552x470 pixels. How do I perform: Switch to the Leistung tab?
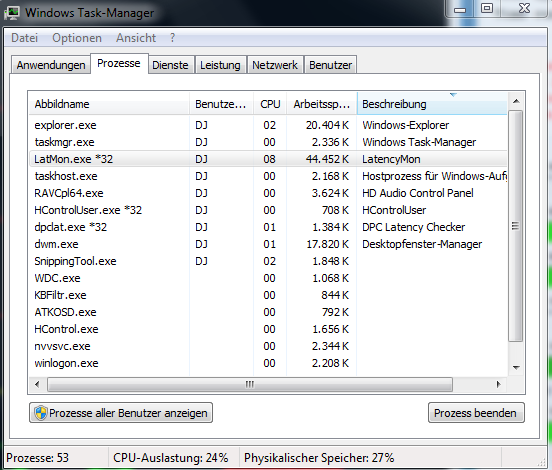tap(220, 65)
